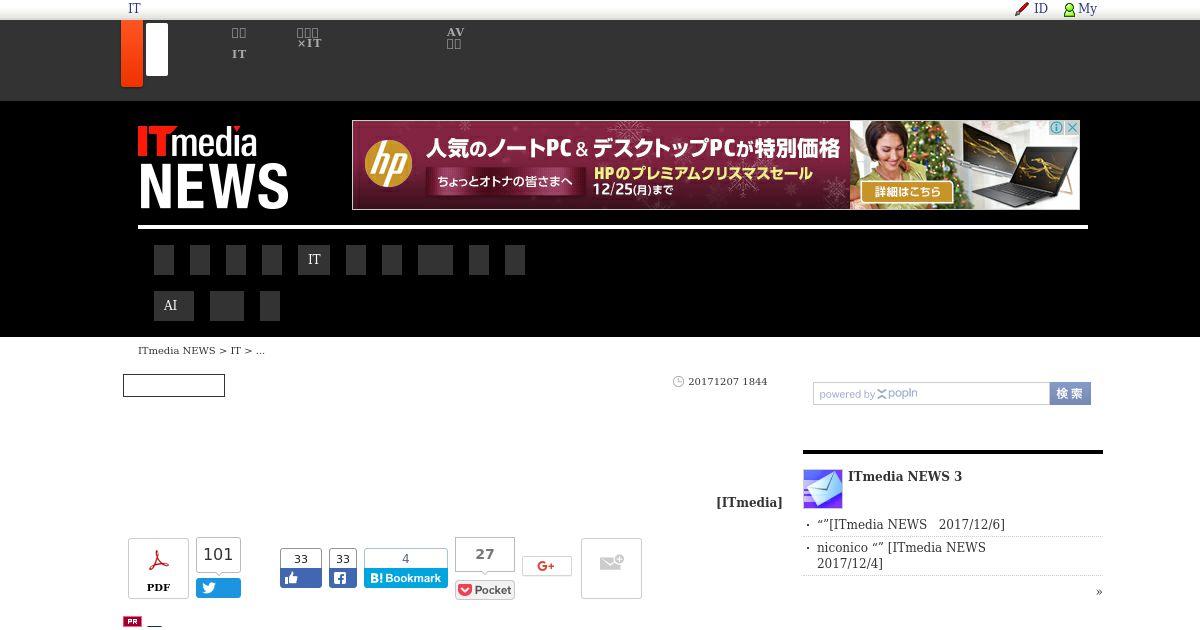Image resolution: width=1200 pixels, height=630 pixels.
Task: Select the AI tab in the sub navigation
Action: tap(174, 306)
